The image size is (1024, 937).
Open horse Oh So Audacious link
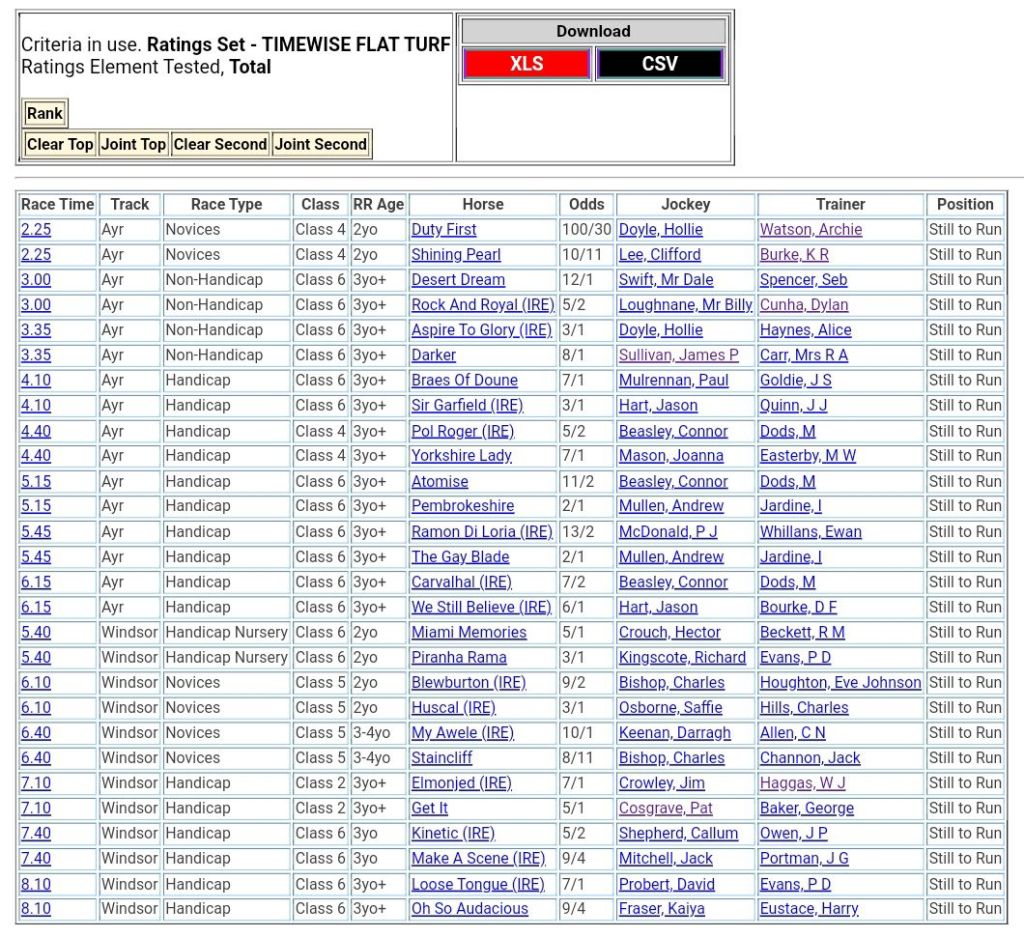pyautogui.click(x=469, y=909)
